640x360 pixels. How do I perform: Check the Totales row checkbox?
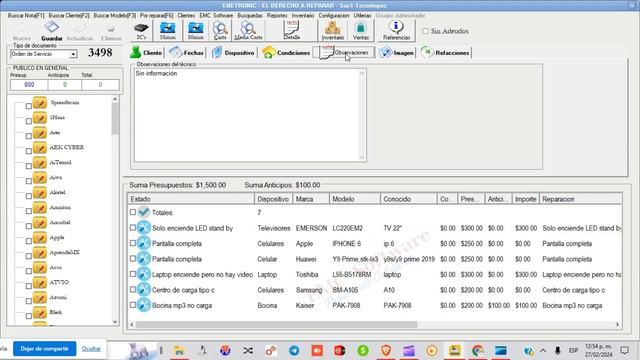(133, 212)
